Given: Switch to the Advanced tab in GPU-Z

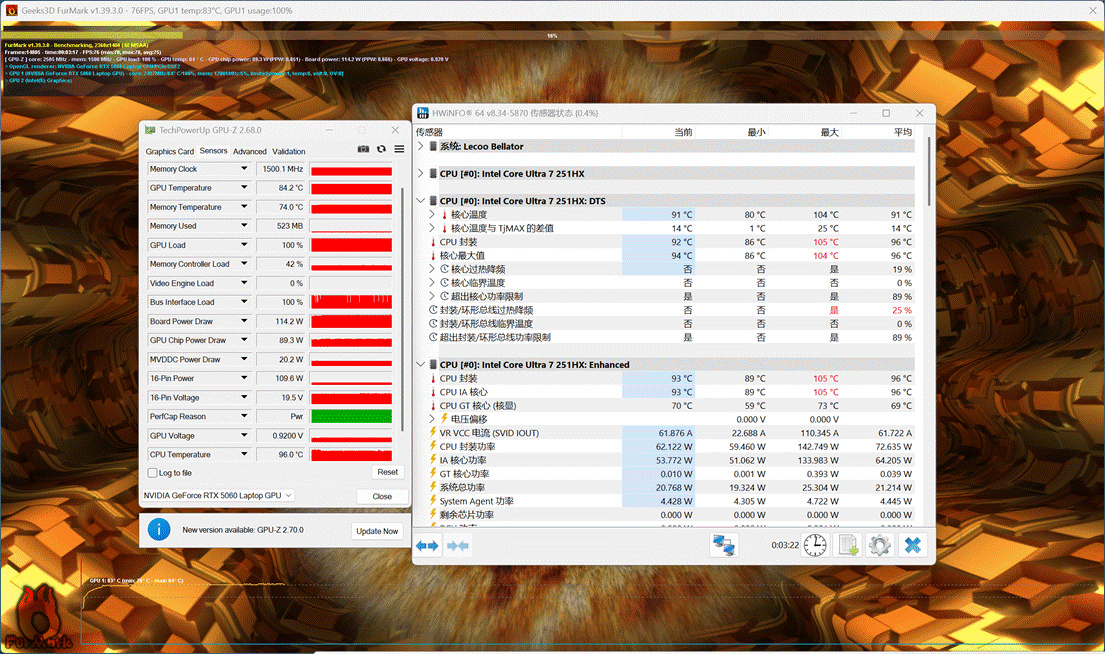Looking at the screenshot, I should (249, 152).
